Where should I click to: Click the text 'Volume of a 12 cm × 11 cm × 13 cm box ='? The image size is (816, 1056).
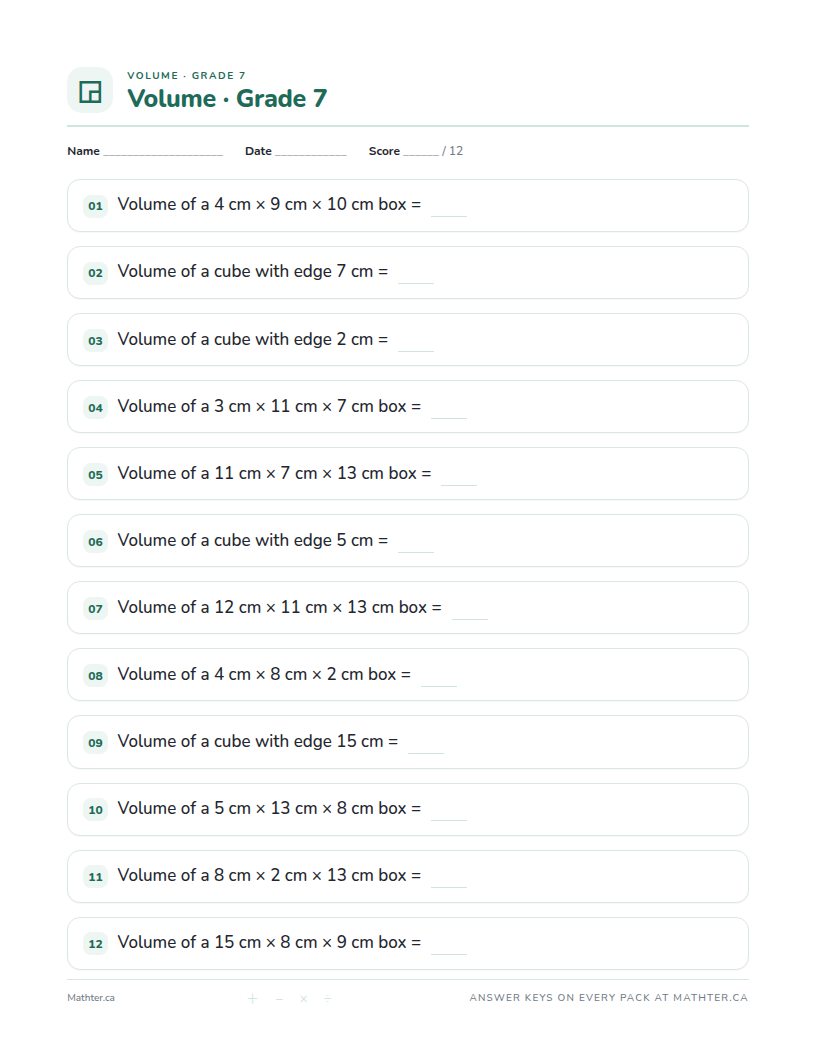coord(279,607)
